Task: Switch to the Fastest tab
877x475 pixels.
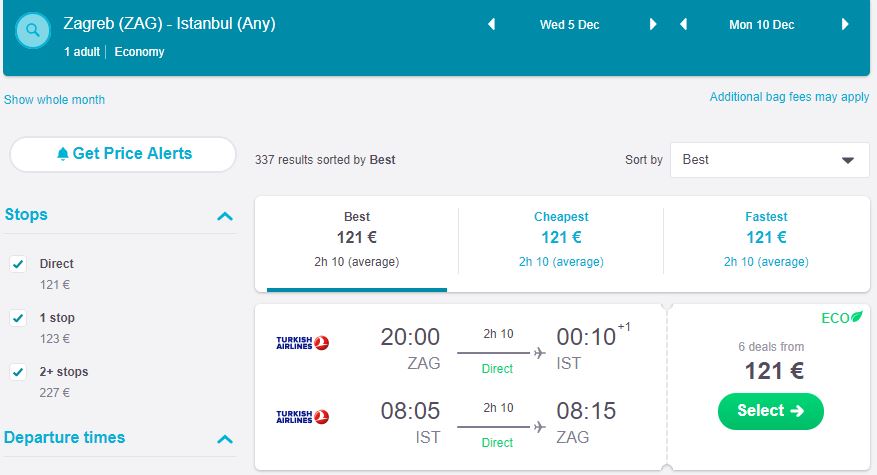Action: [766, 240]
